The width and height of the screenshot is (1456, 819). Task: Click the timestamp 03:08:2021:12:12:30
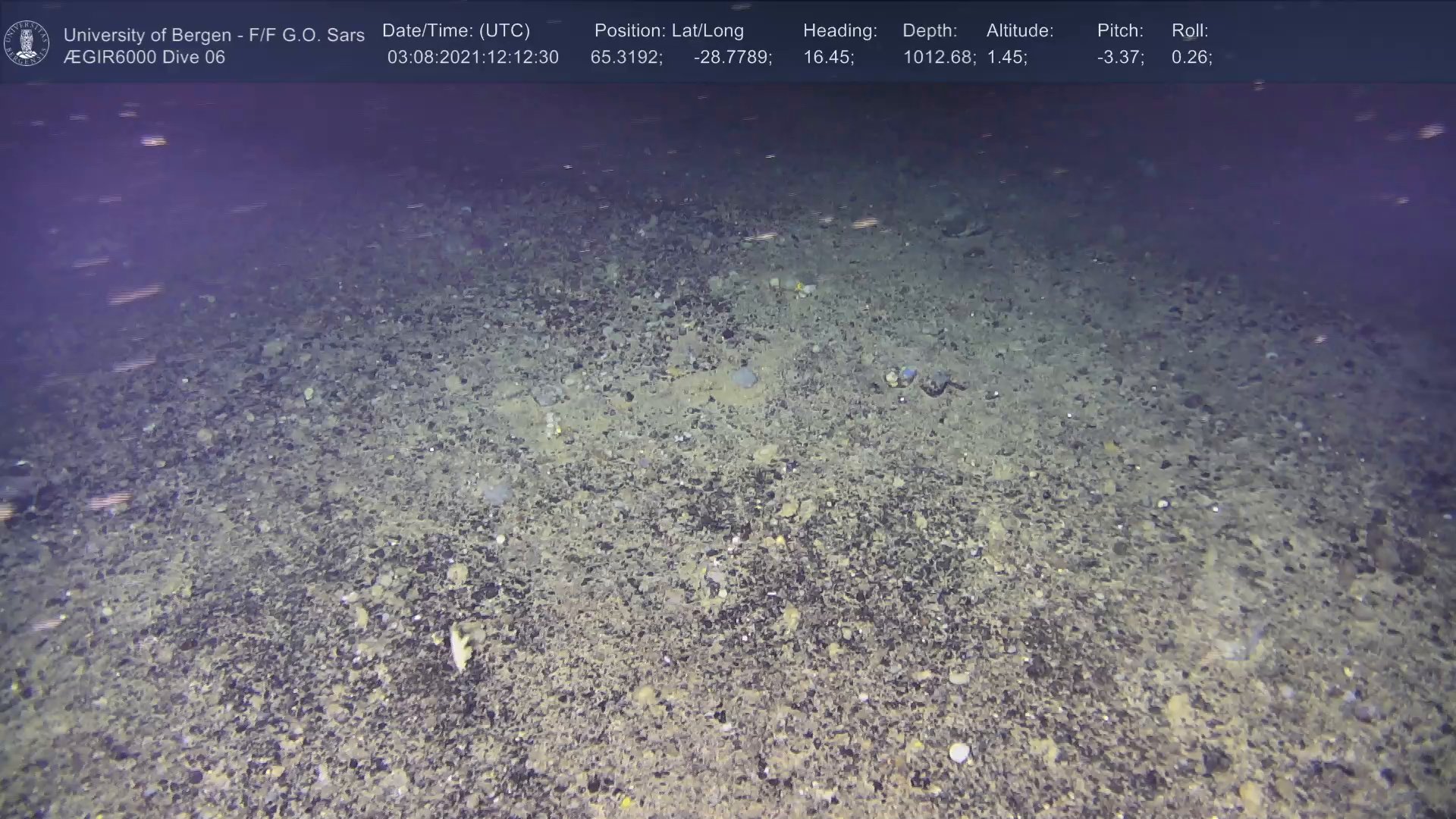[x=472, y=58]
